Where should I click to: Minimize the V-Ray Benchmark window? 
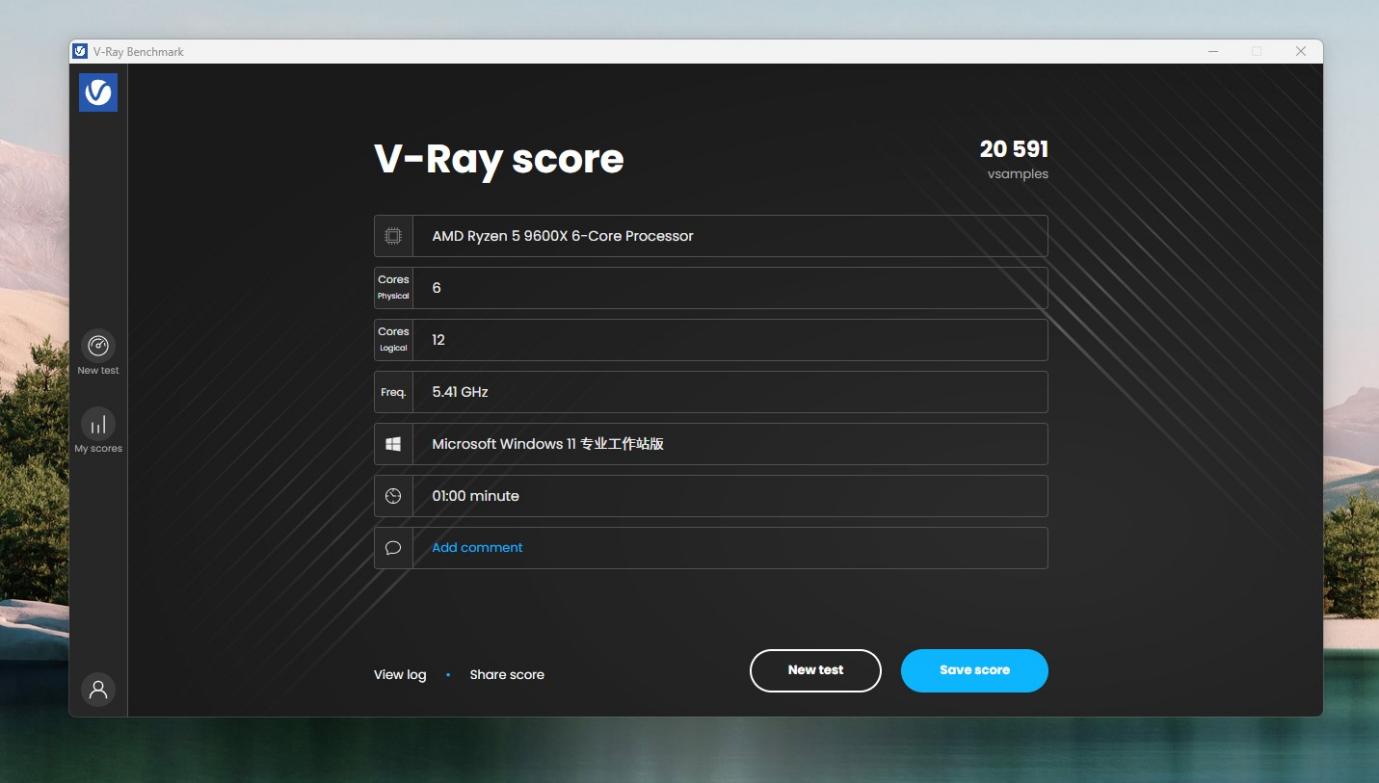pos(1213,51)
